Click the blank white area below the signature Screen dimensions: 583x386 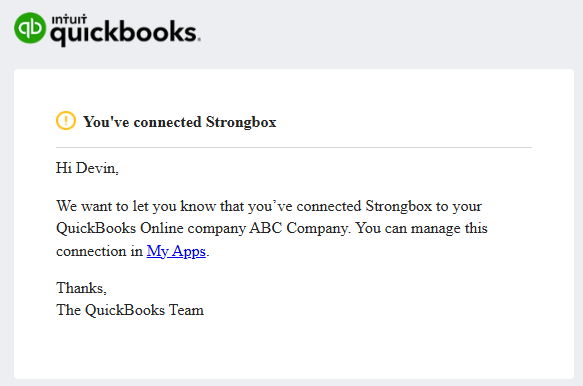[294, 350]
